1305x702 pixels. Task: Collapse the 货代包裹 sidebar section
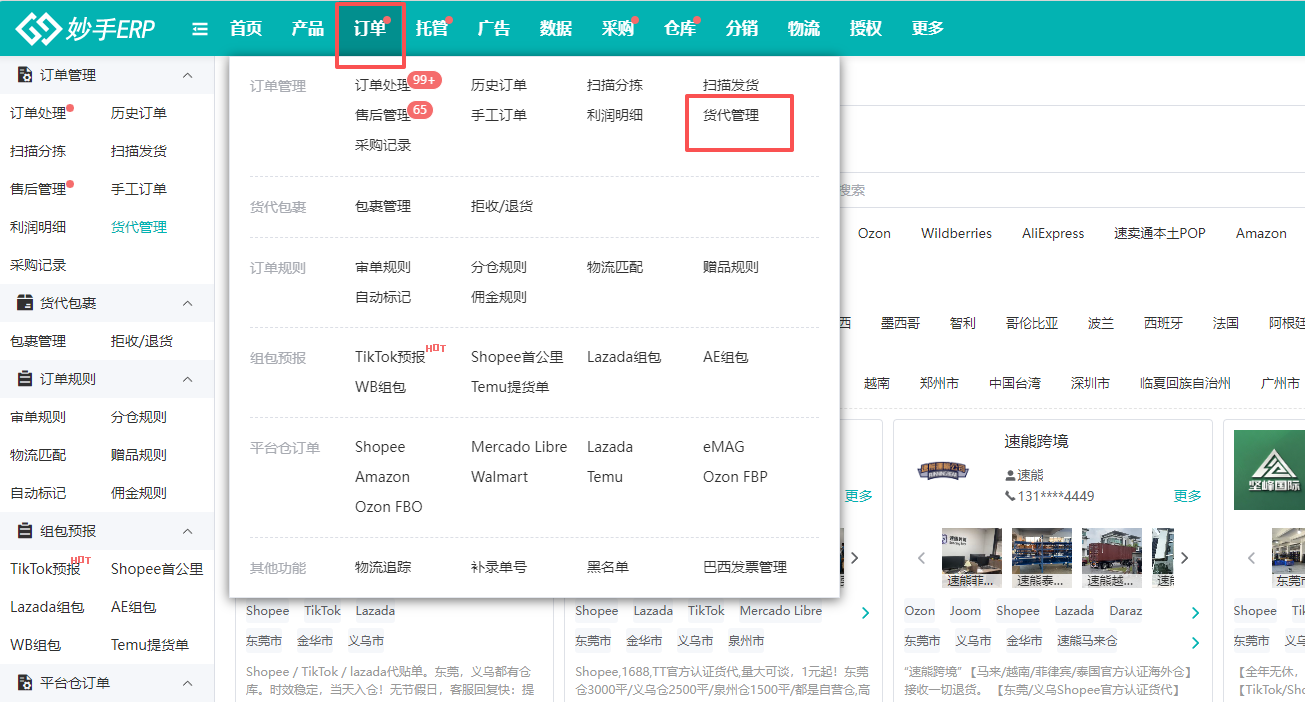point(187,303)
